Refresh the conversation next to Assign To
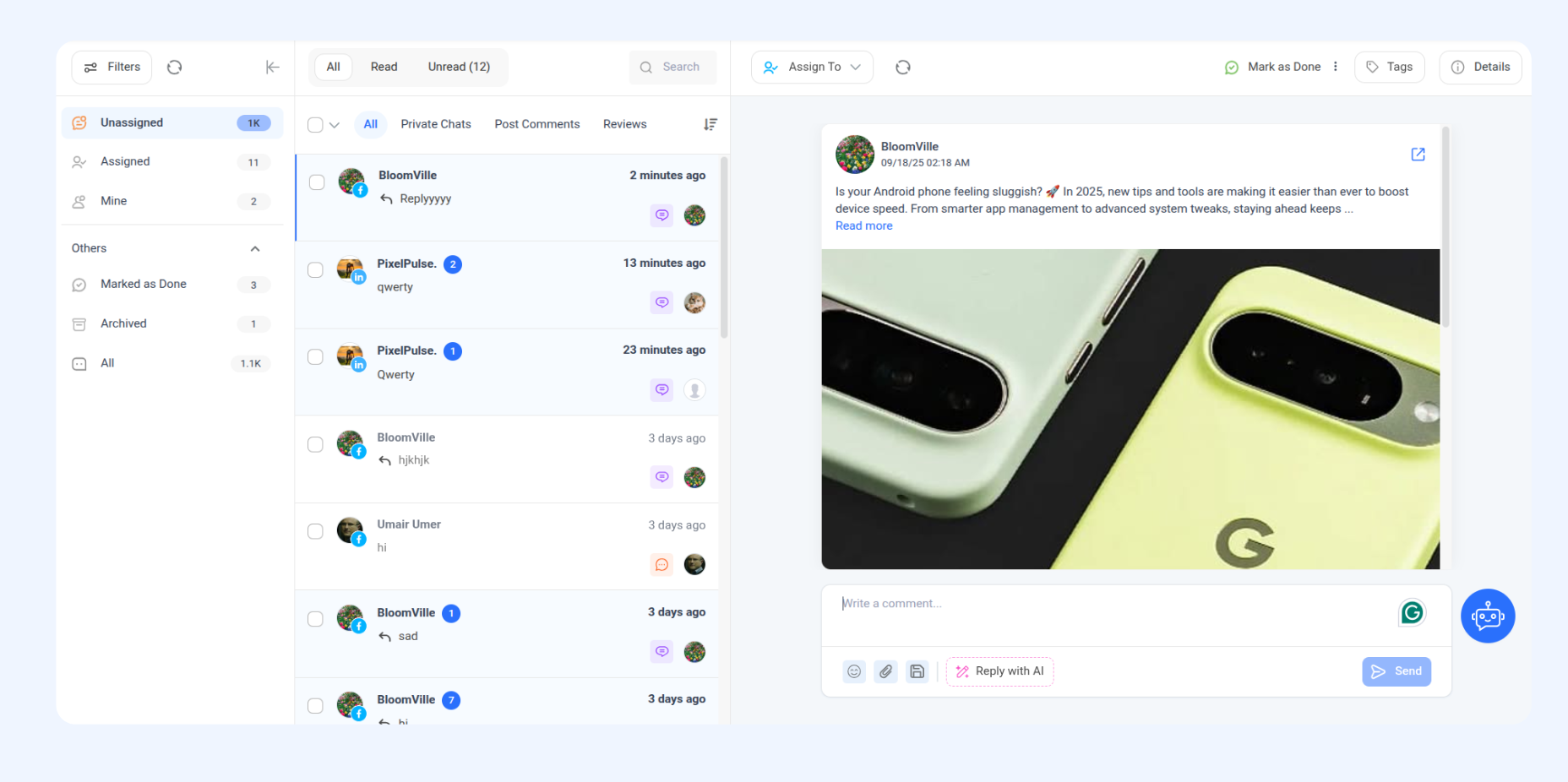Image resolution: width=1568 pixels, height=782 pixels. point(903,68)
